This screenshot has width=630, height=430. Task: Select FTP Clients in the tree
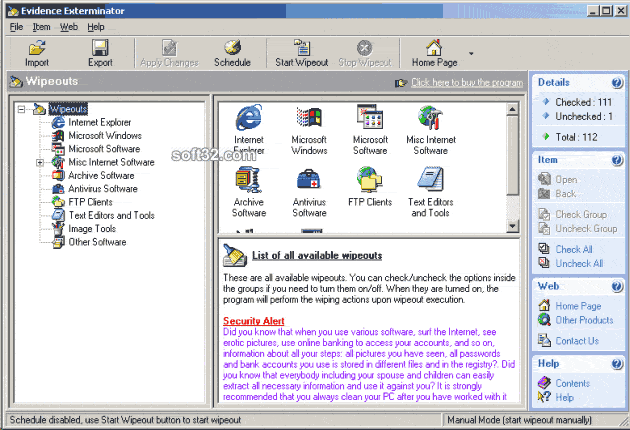[x=90, y=202]
